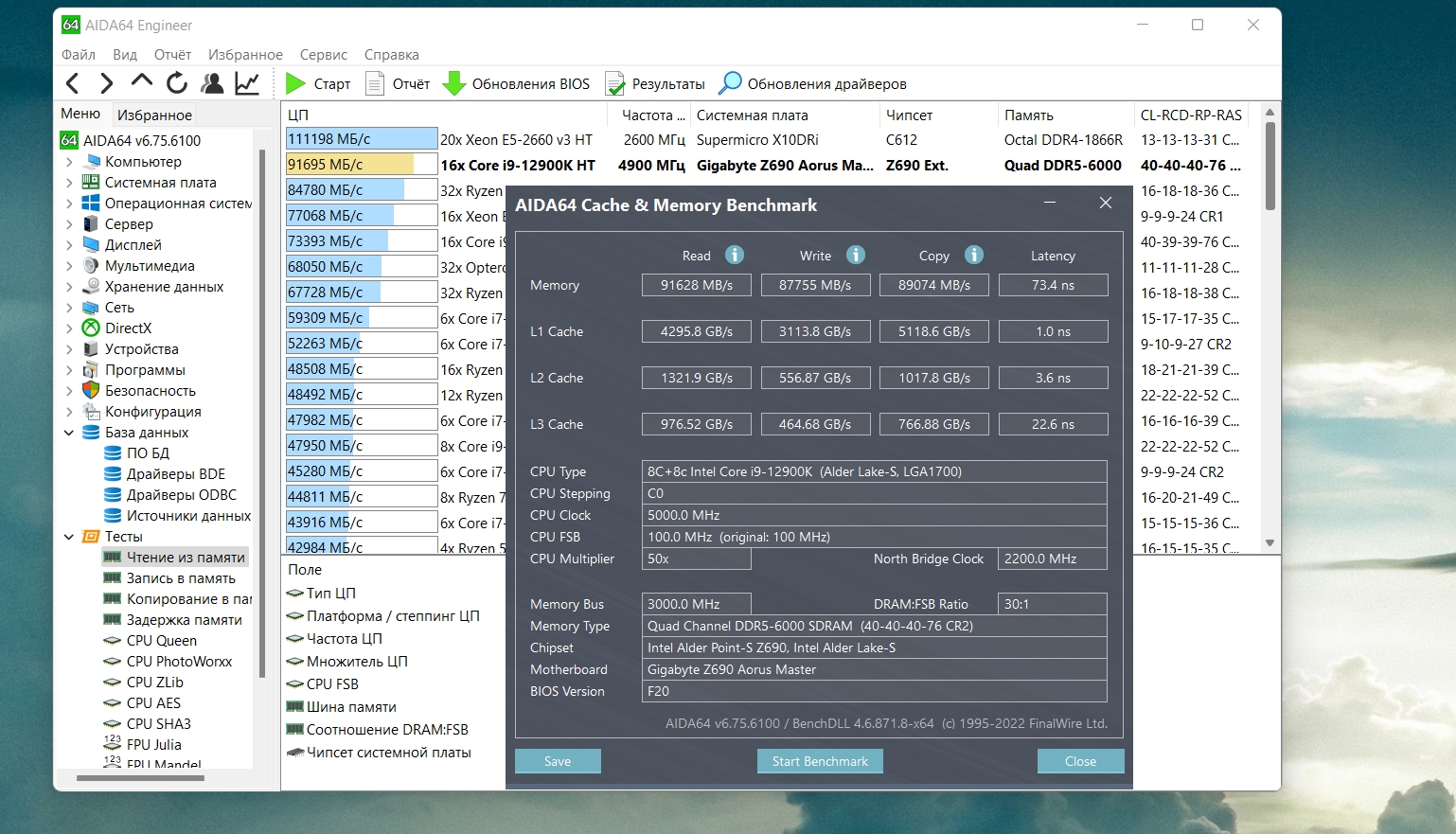Click the up-level arrow toolbar icon

142,81
